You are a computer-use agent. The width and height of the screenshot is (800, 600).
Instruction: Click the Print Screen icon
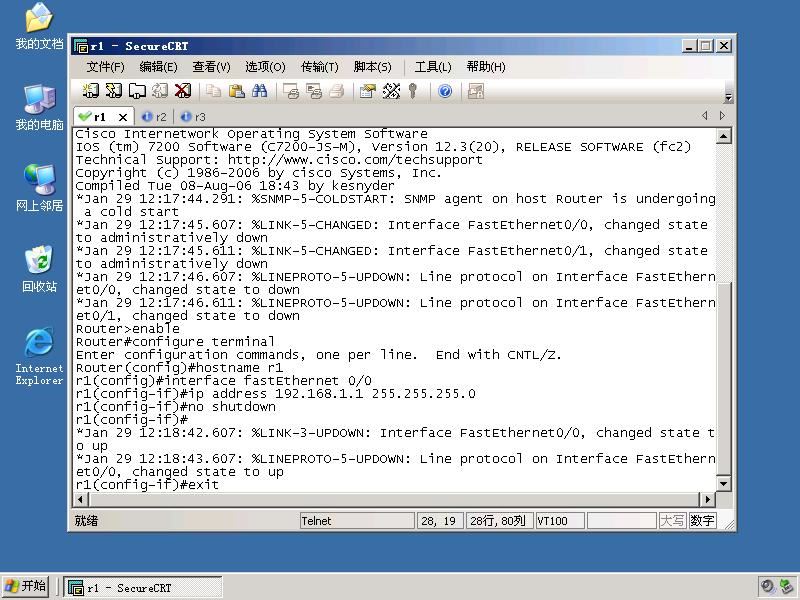click(291, 91)
